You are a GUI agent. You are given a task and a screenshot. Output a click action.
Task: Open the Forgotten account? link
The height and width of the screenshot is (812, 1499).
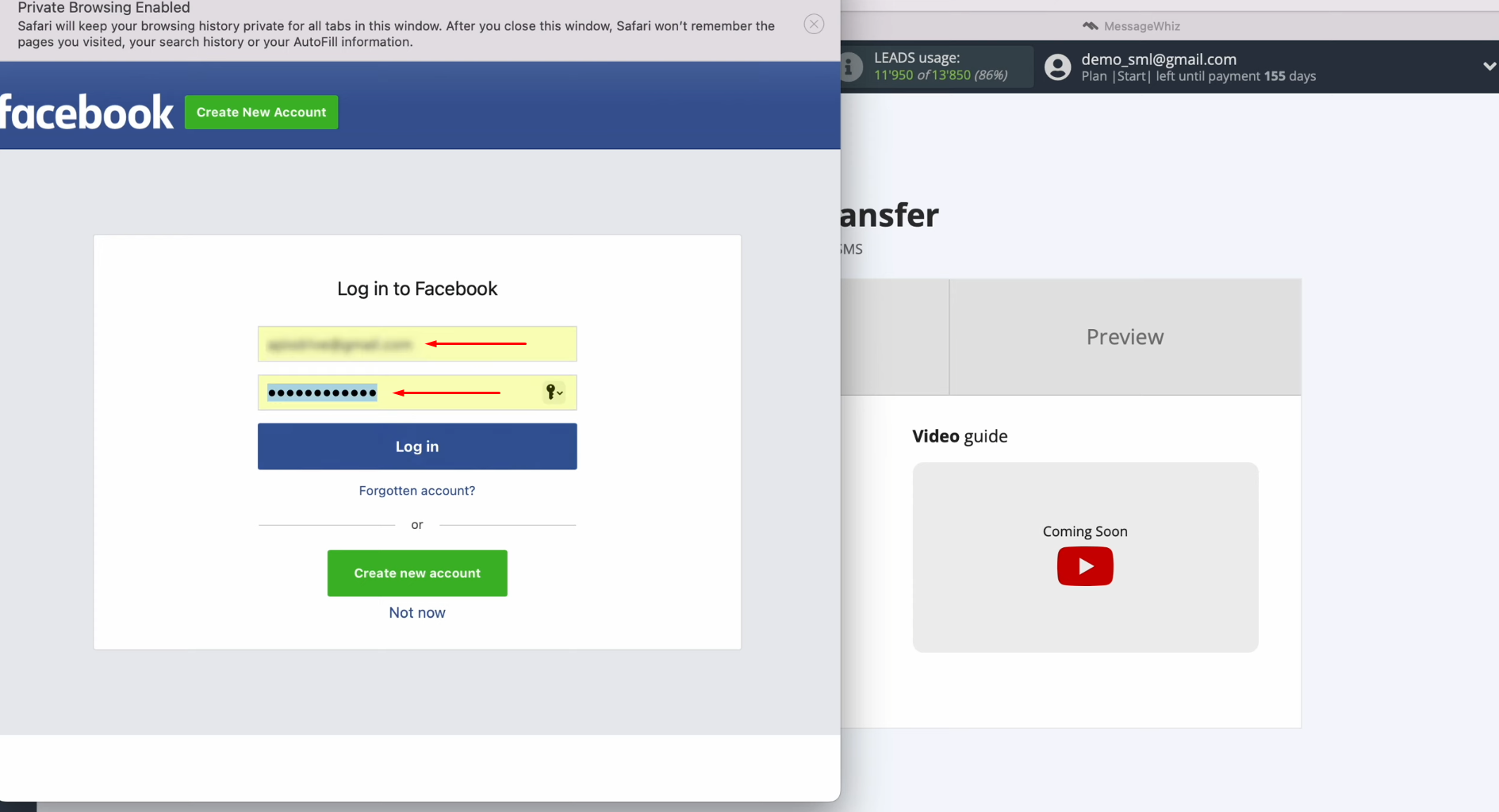417,491
